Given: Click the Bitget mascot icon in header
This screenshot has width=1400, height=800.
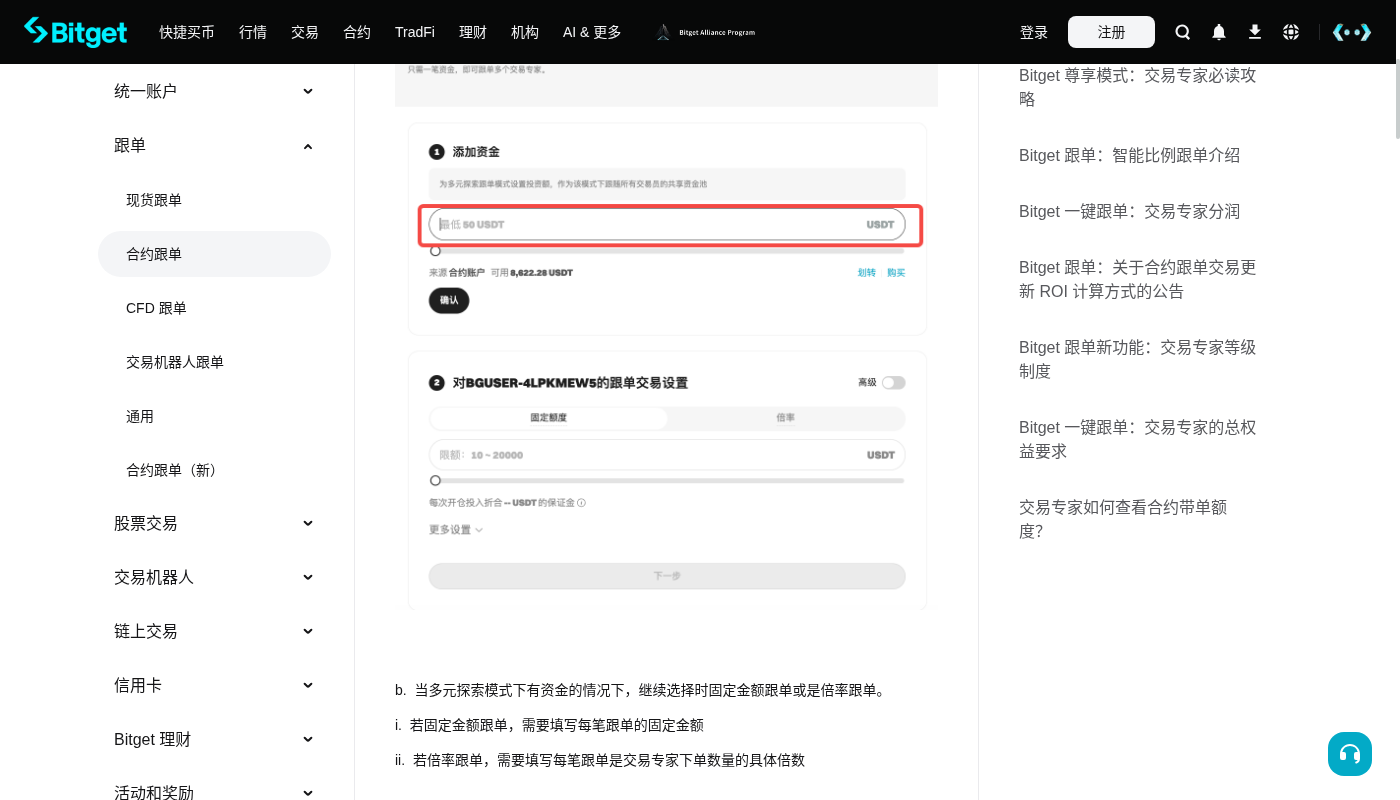Looking at the screenshot, I should (1352, 32).
